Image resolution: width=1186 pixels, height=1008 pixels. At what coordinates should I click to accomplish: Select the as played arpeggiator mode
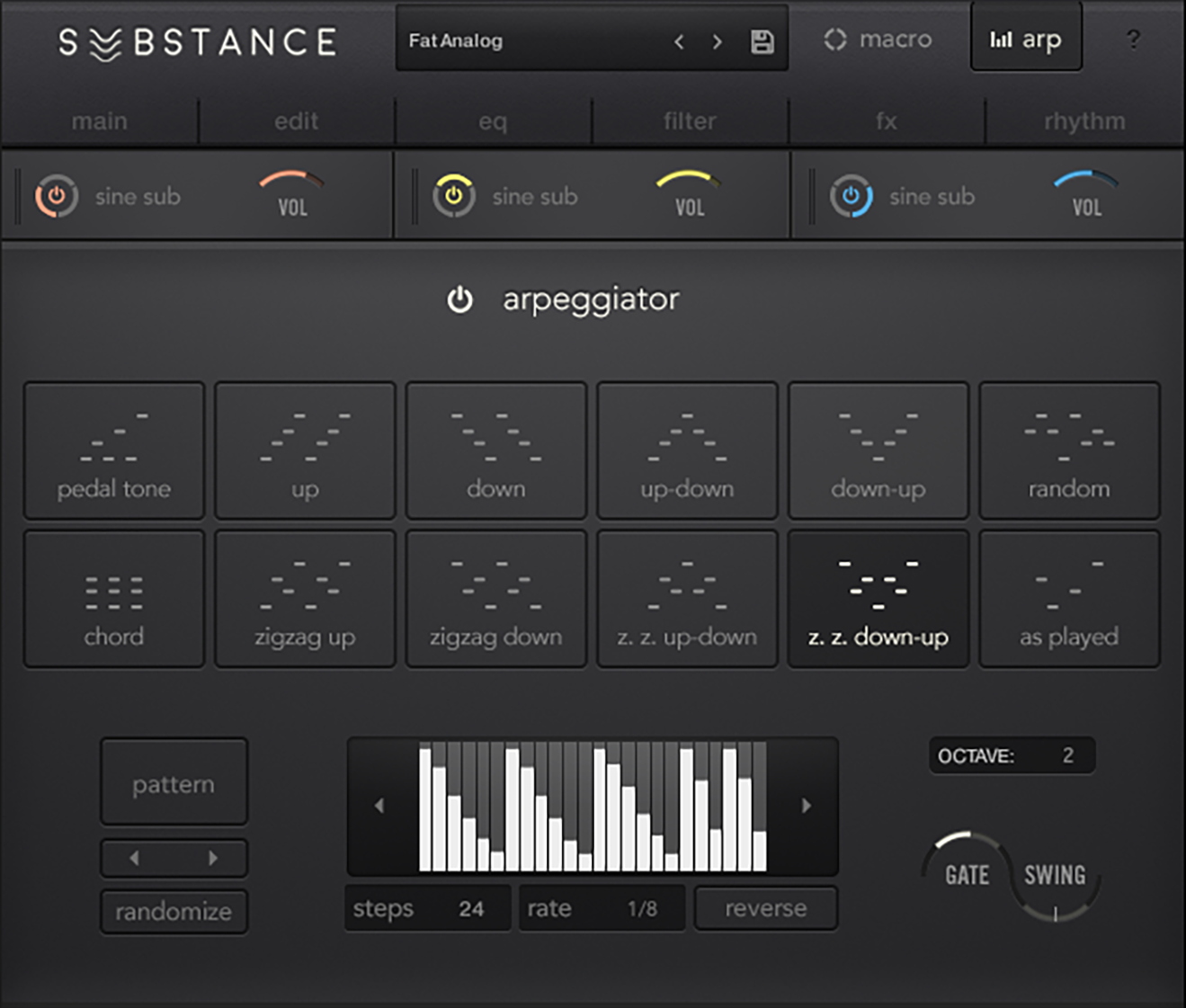coord(1068,598)
